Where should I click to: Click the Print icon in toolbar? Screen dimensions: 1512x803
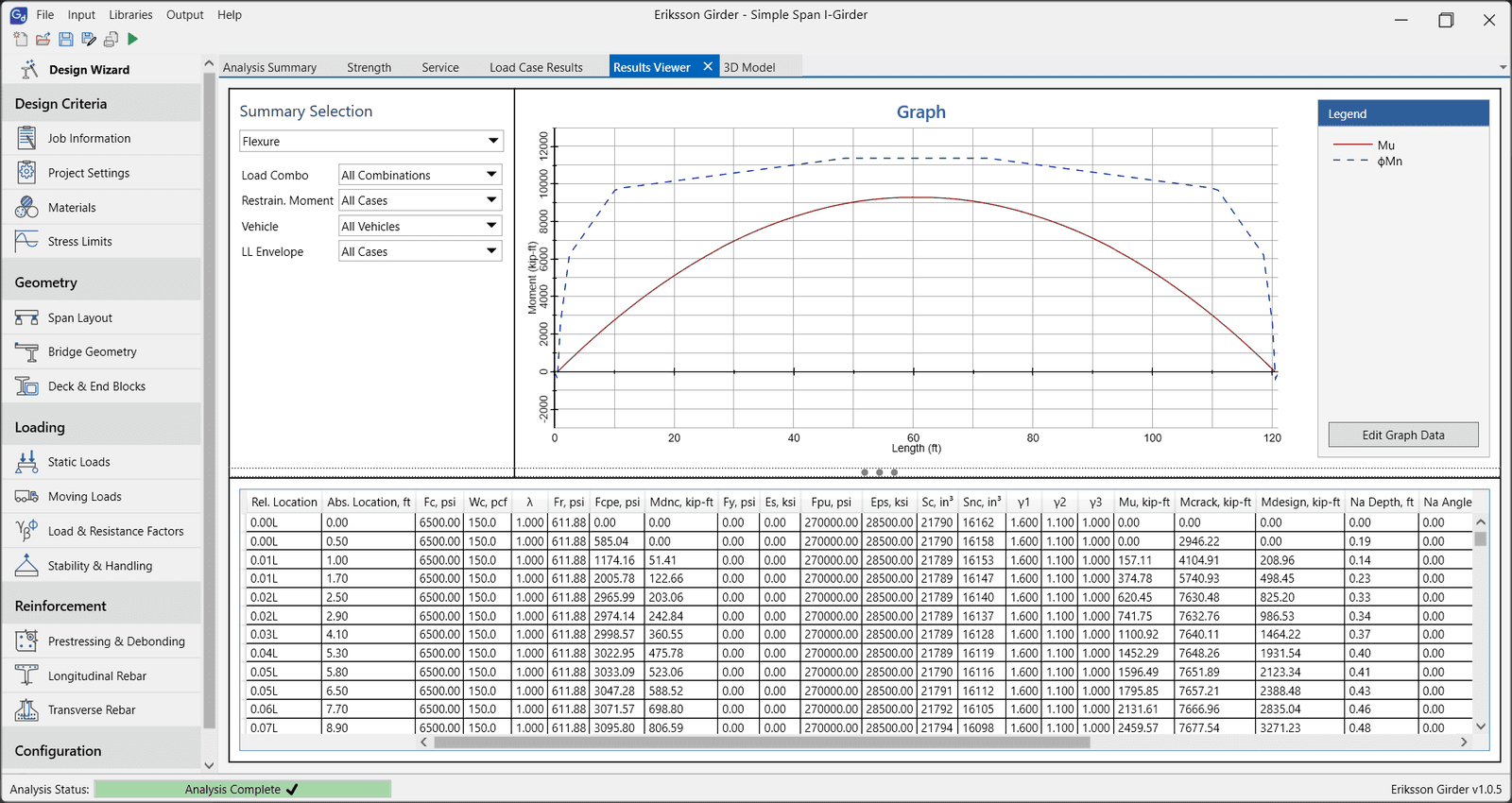(x=111, y=39)
